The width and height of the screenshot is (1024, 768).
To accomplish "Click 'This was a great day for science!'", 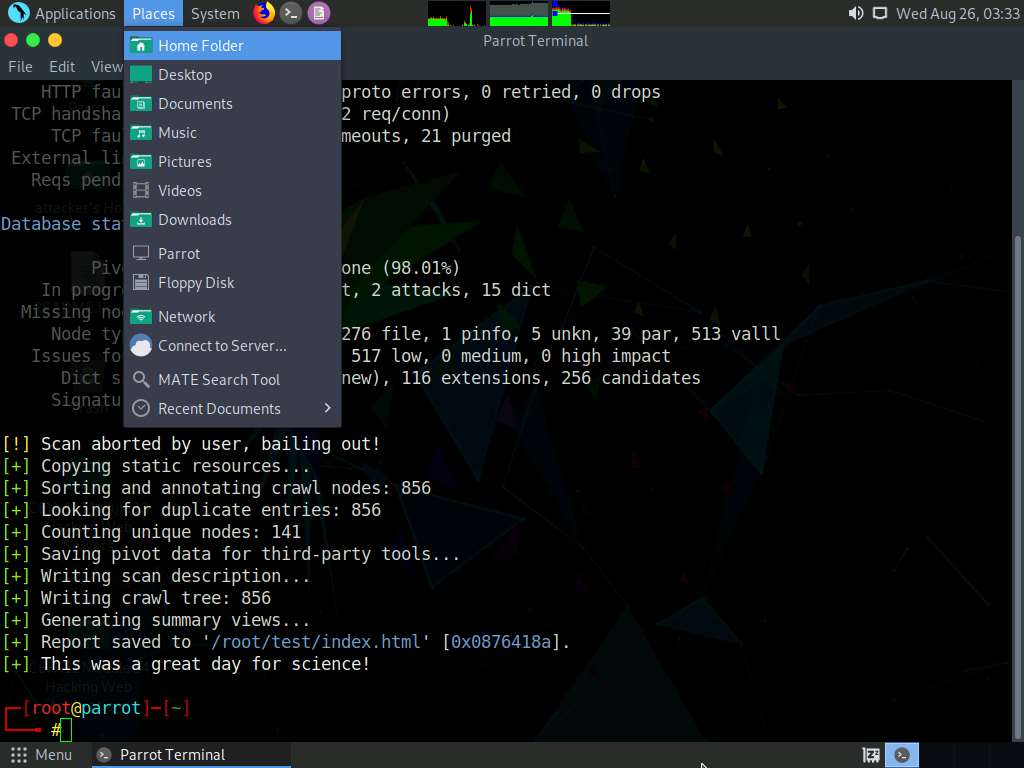I will (x=206, y=664).
